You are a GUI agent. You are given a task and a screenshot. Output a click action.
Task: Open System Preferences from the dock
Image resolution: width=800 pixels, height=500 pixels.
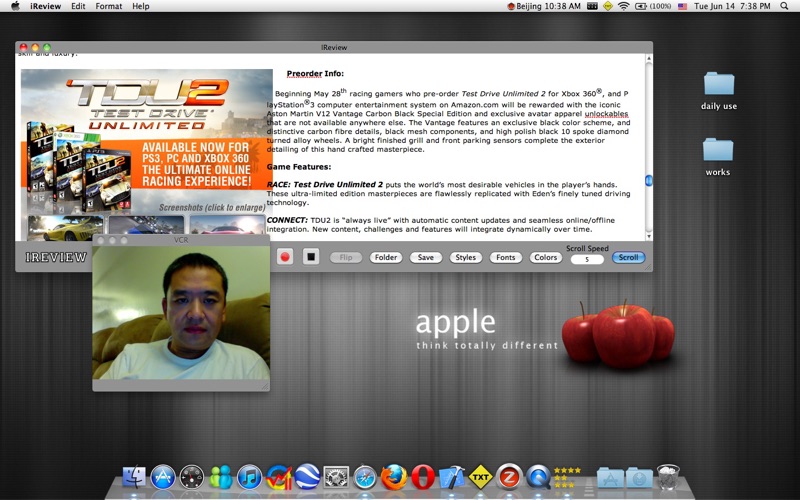point(336,477)
